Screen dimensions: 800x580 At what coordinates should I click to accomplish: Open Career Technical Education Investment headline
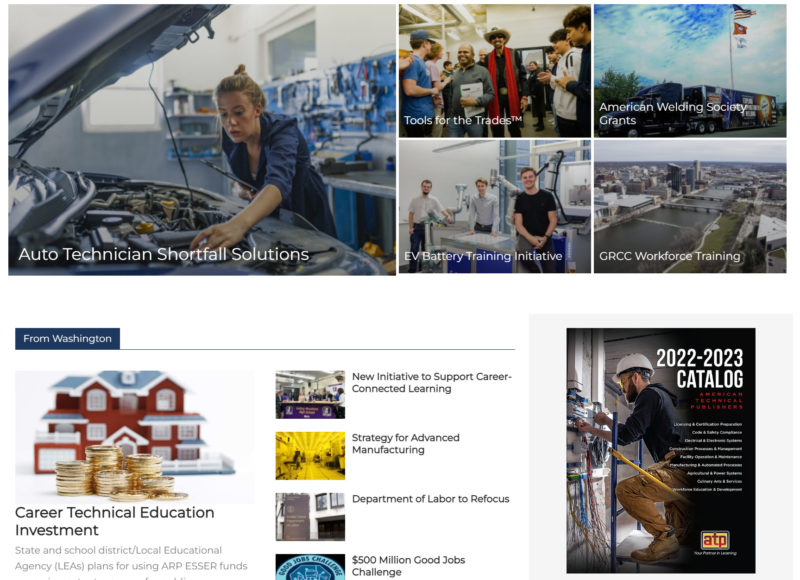pos(115,521)
